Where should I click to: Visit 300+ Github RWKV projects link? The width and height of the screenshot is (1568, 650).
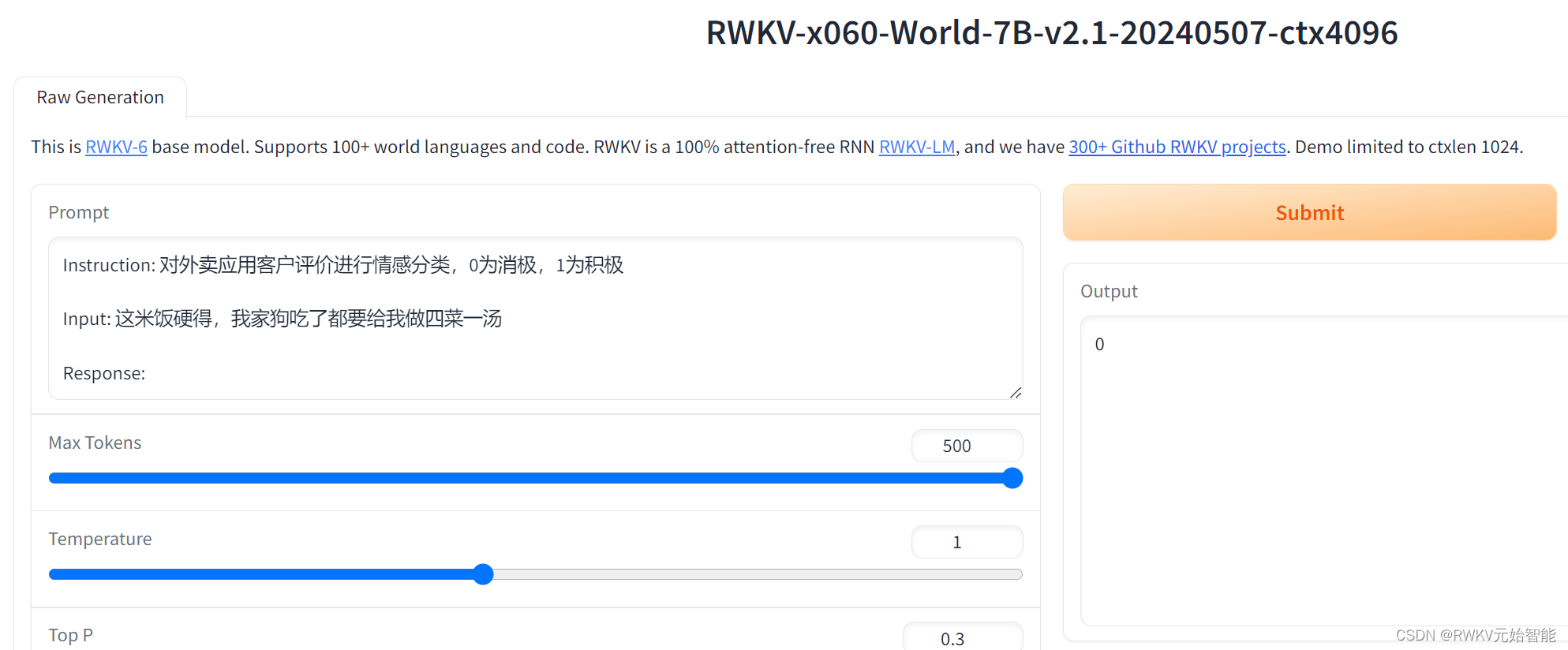pos(1177,147)
